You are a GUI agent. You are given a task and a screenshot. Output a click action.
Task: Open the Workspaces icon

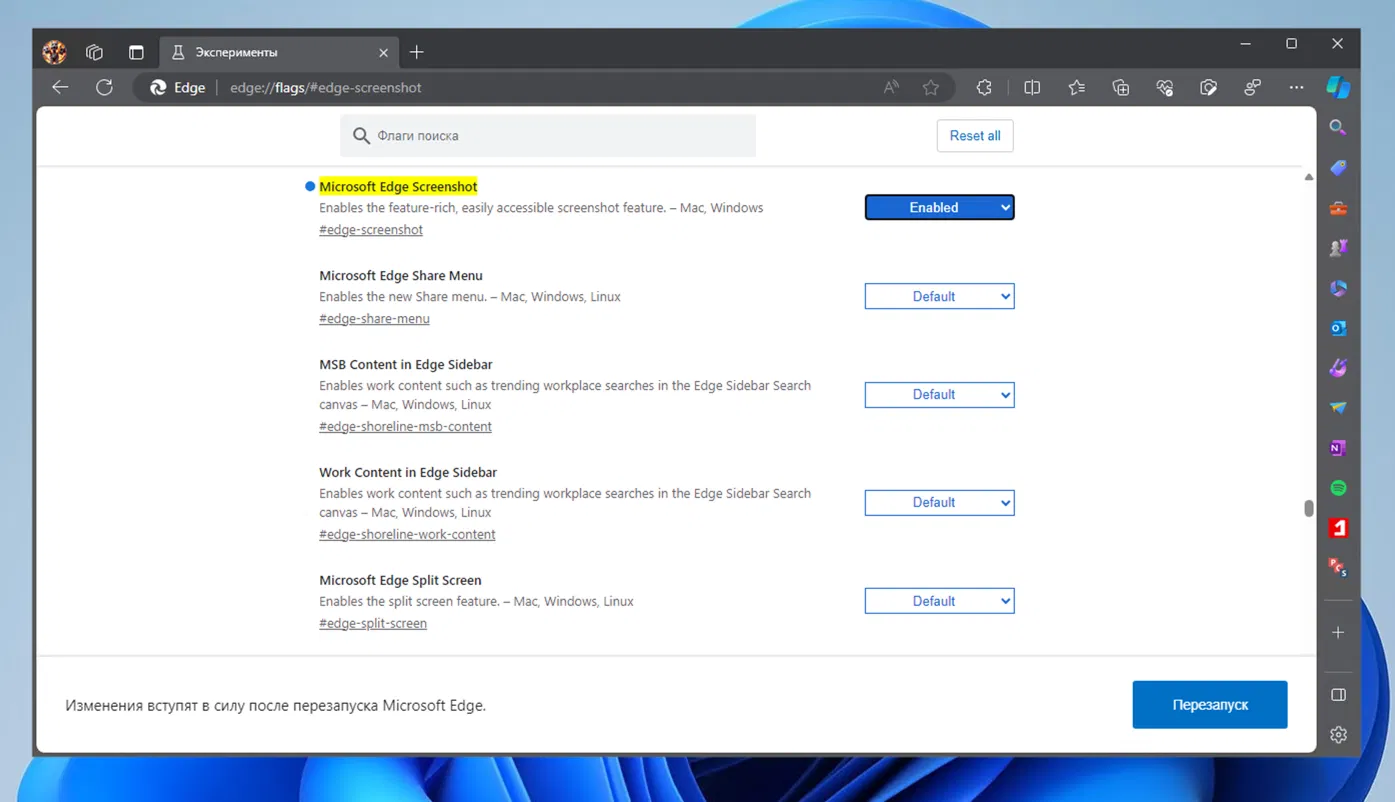pos(95,52)
